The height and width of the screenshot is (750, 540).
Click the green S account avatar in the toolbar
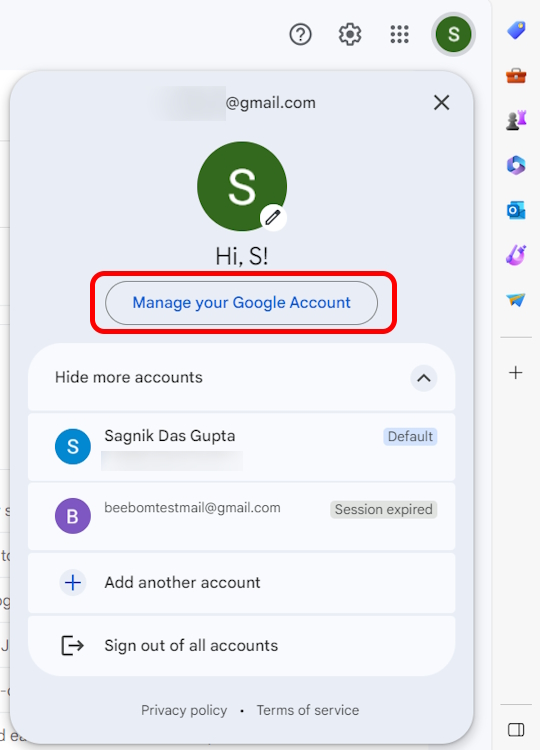[453, 34]
